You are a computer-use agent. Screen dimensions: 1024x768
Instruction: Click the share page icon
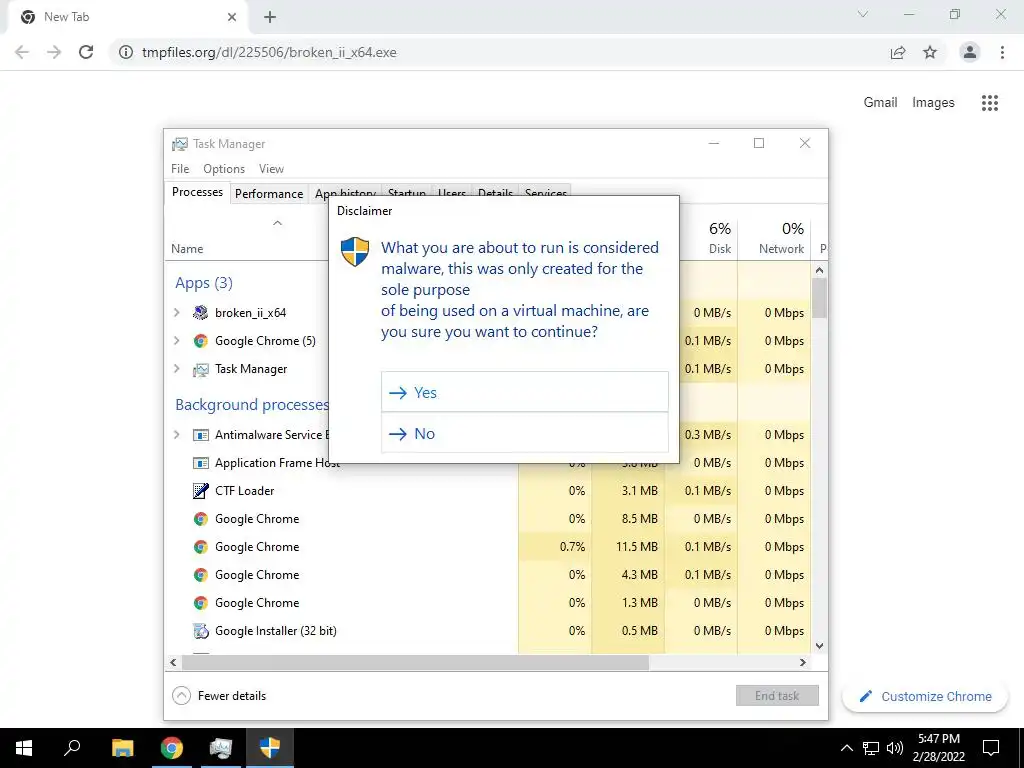pos(898,52)
